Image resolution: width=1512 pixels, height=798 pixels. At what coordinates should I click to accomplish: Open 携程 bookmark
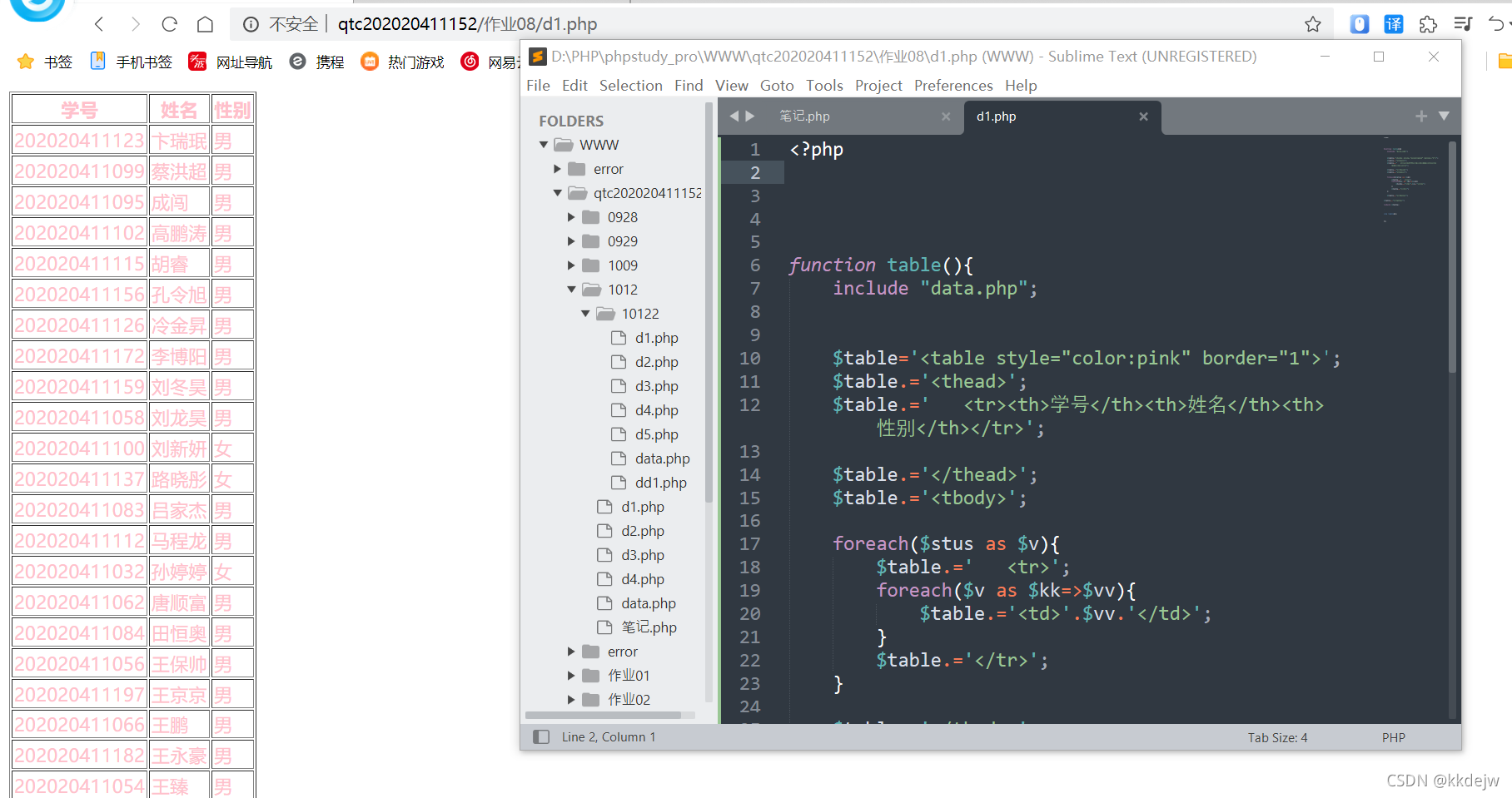[x=316, y=62]
